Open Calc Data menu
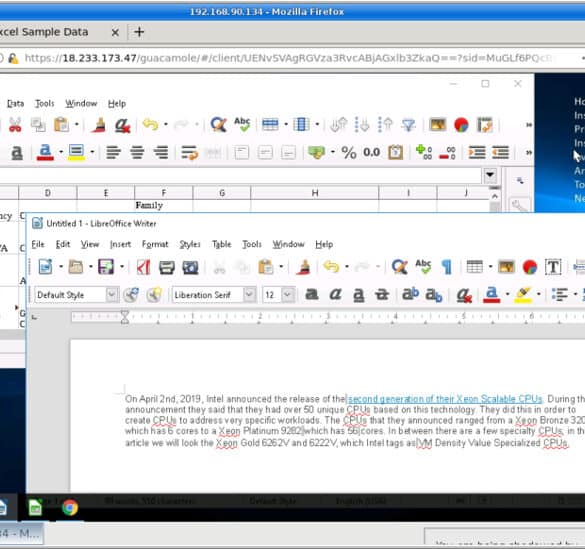The height and width of the screenshot is (549, 585). coord(15,104)
